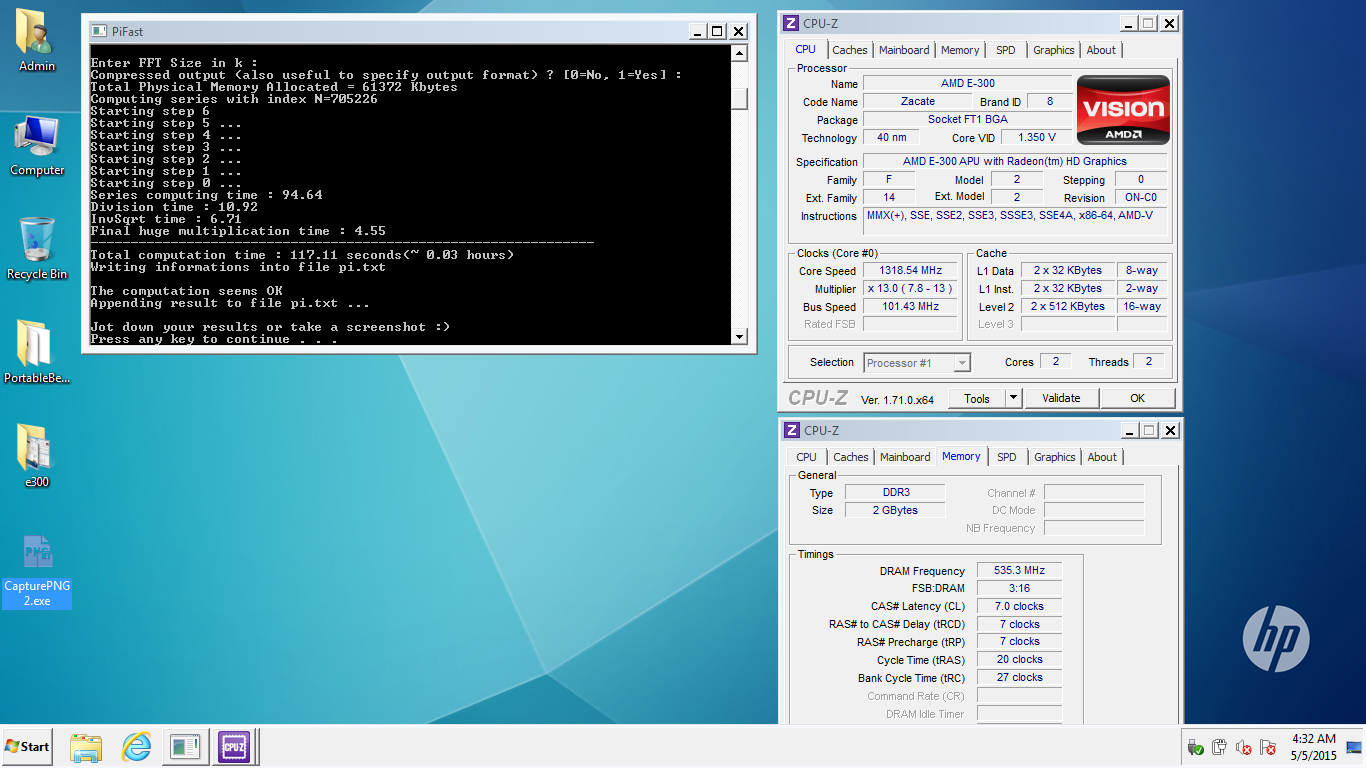Click the PiFast vertical scrollbar thumb
1366x768 pixels.
point(739,99)
